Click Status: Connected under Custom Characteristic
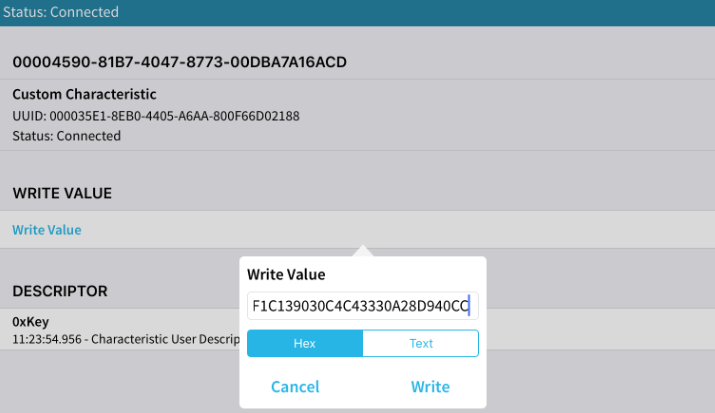 pyautogui.click(x=66, y=136)
